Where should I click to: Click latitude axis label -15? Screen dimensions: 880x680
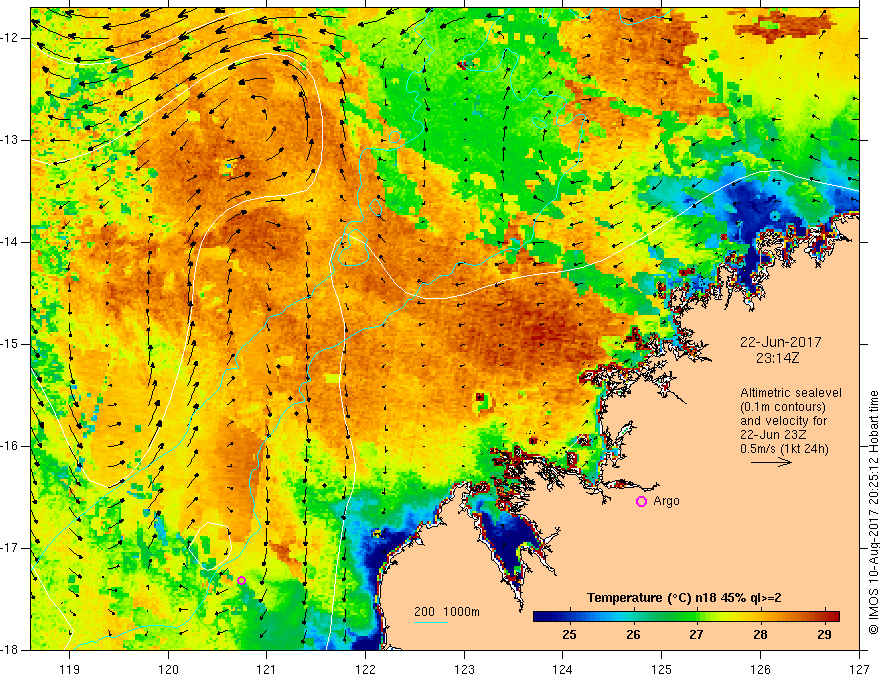tap(11, 344)
